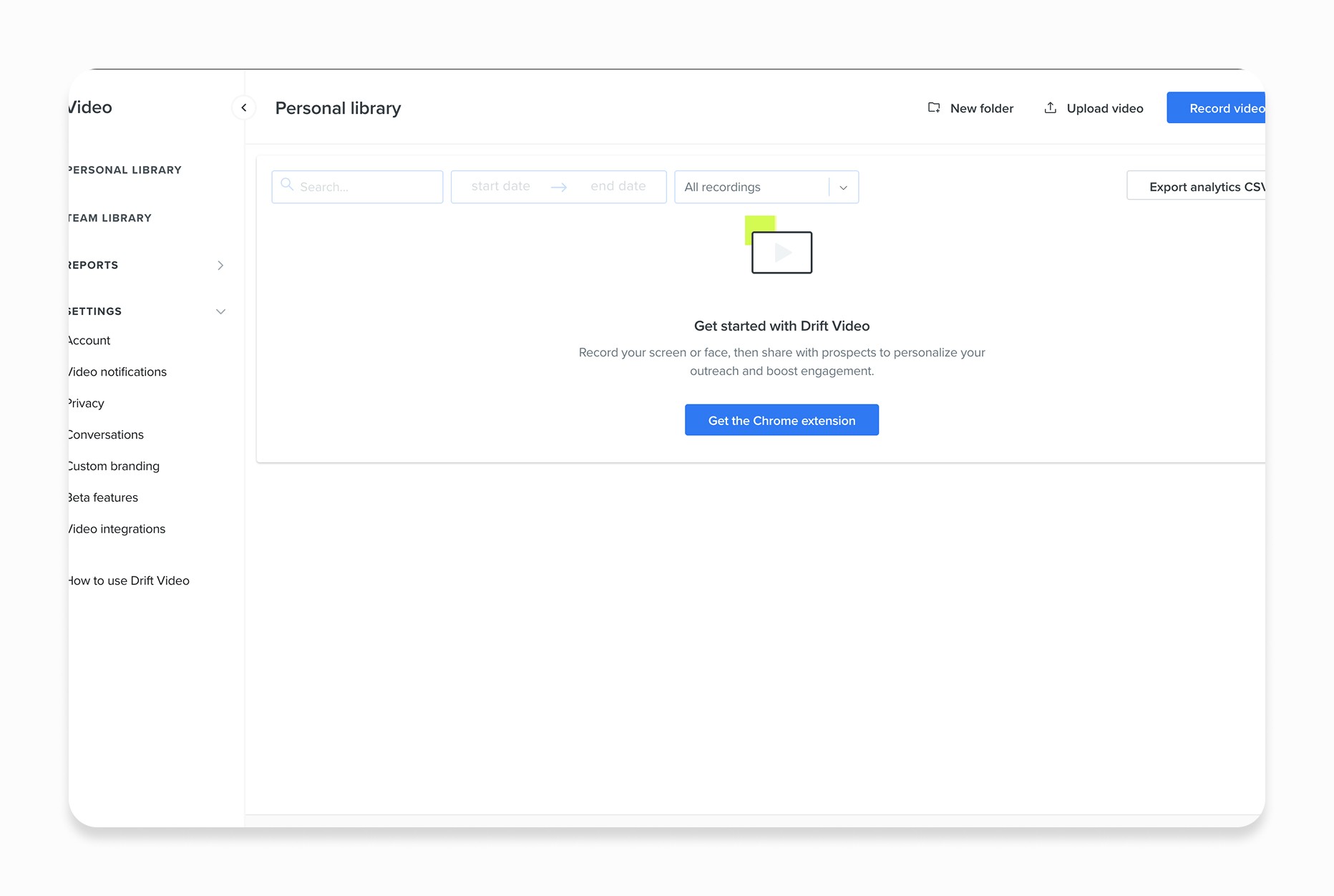
Task: Open Custom branding settings
Action: (114, 467)
